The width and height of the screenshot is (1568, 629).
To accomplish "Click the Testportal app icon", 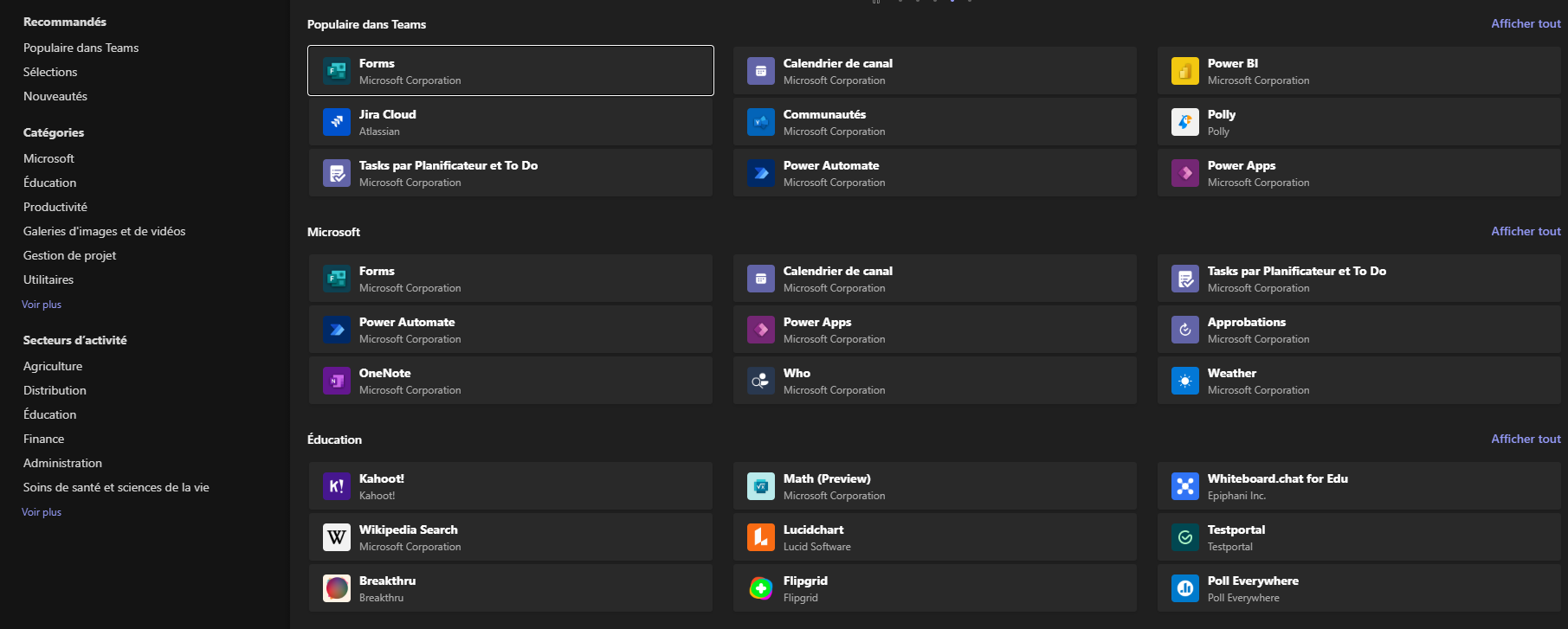I will (x=1185, y=537).
